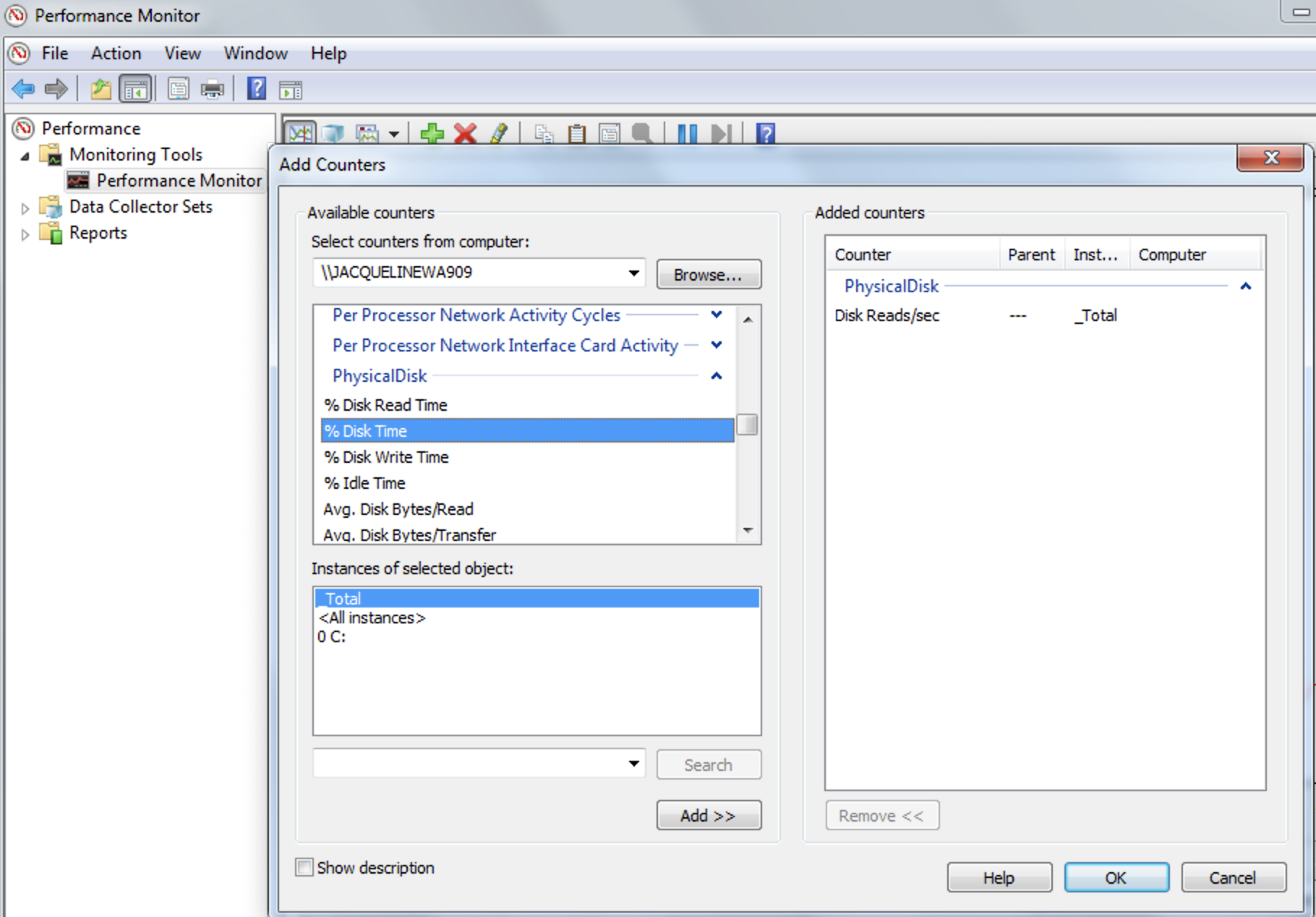The height and width of the screenshot is (917, 1316).
Task: Select the Add counter green plus icon
Action: (432, 133)
